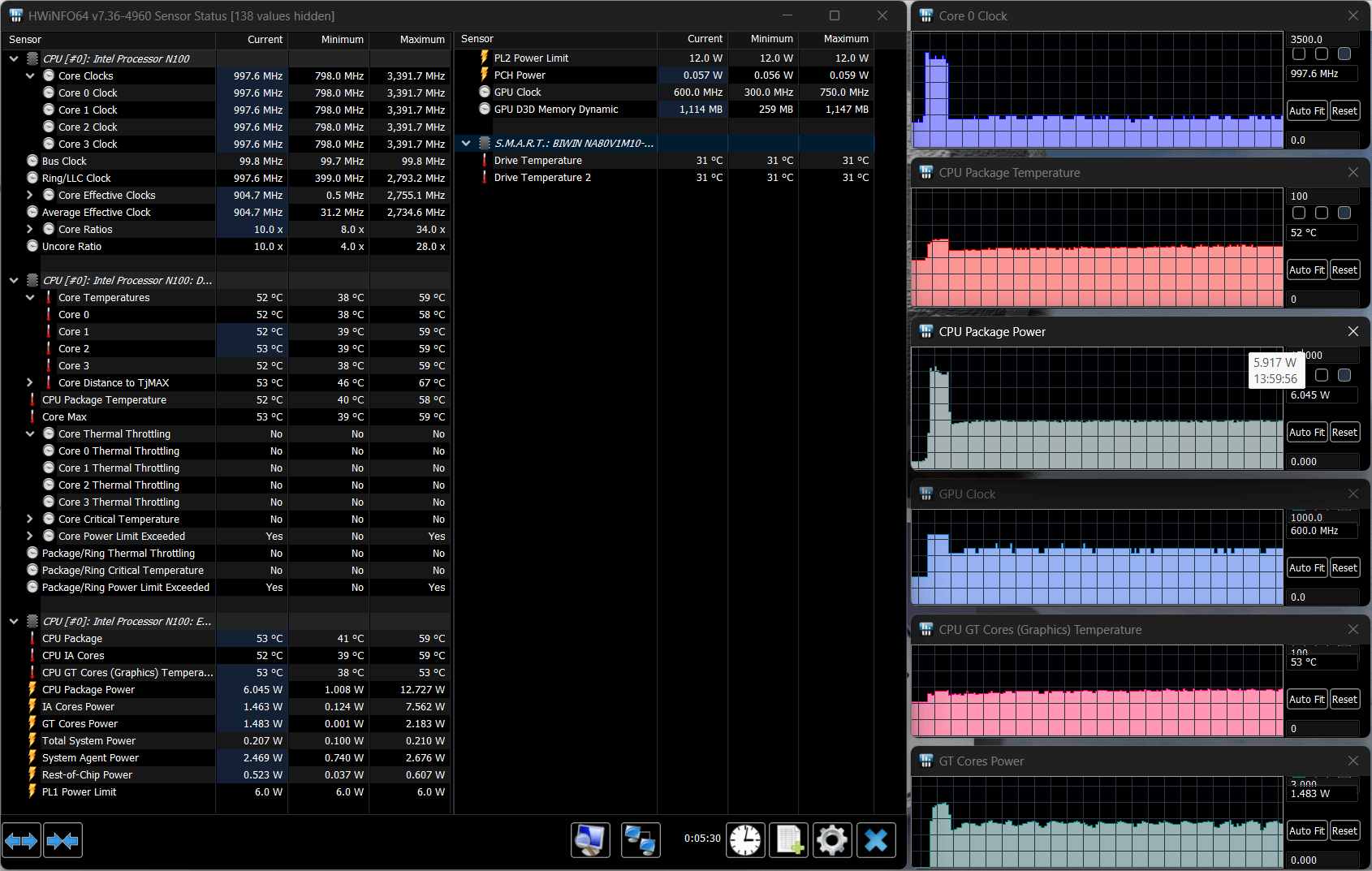Click the middle empty box in Core 0 Clock graph

point(1322,54)
